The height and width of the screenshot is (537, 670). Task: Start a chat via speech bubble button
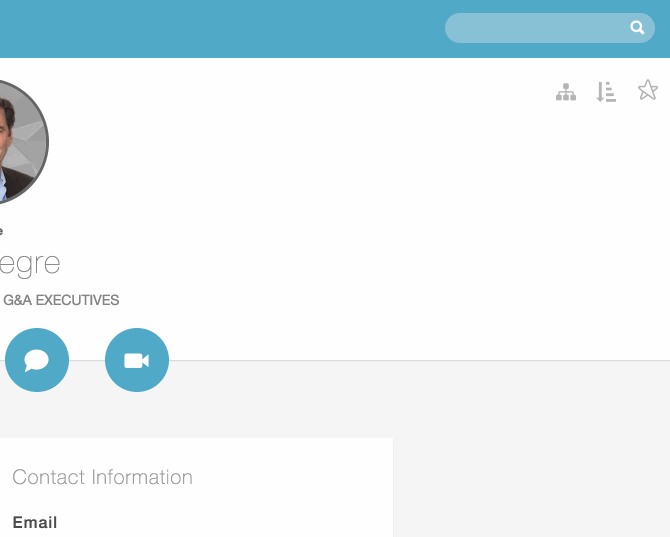click(x=37, y=360)
